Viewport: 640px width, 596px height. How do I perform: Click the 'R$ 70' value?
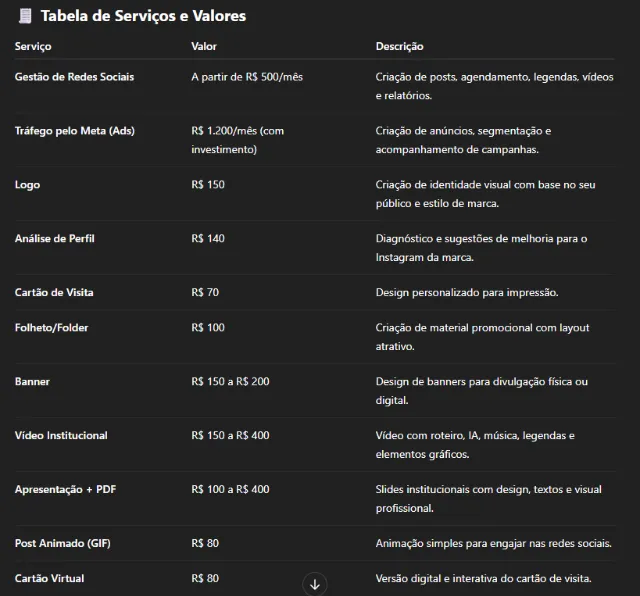coord(205,292)
